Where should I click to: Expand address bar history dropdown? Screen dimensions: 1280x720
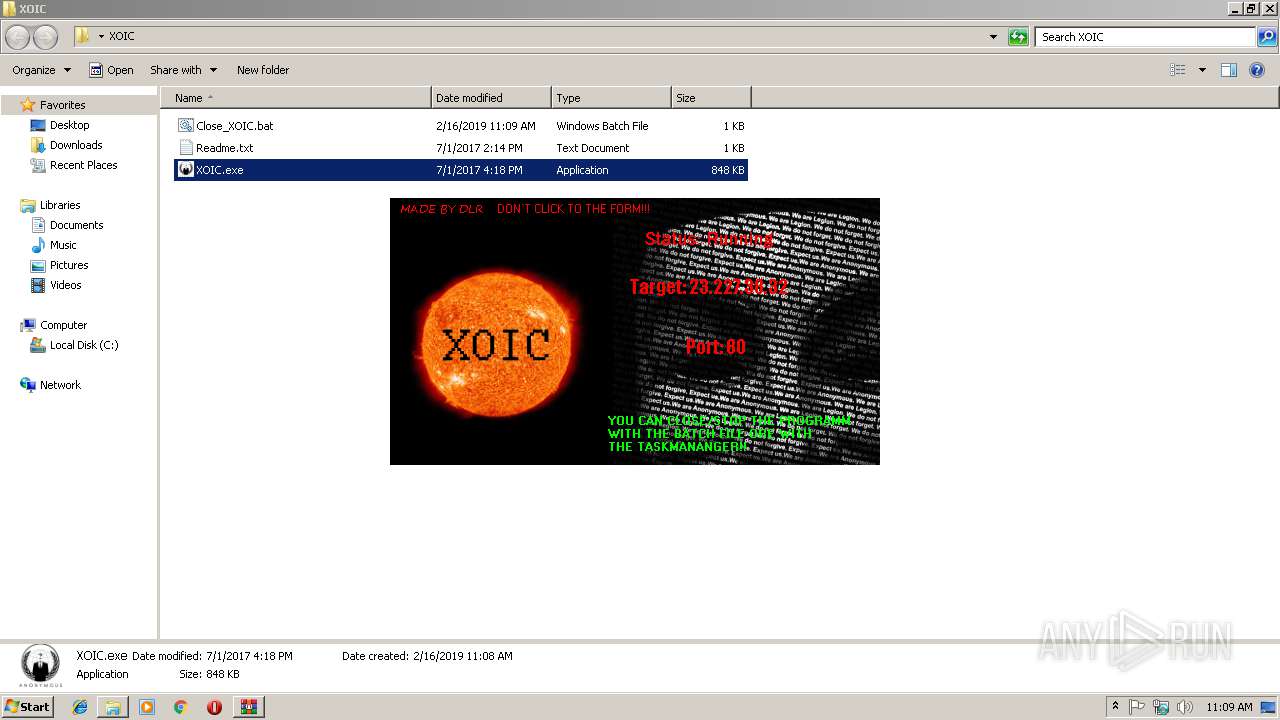tap(993, 37)
